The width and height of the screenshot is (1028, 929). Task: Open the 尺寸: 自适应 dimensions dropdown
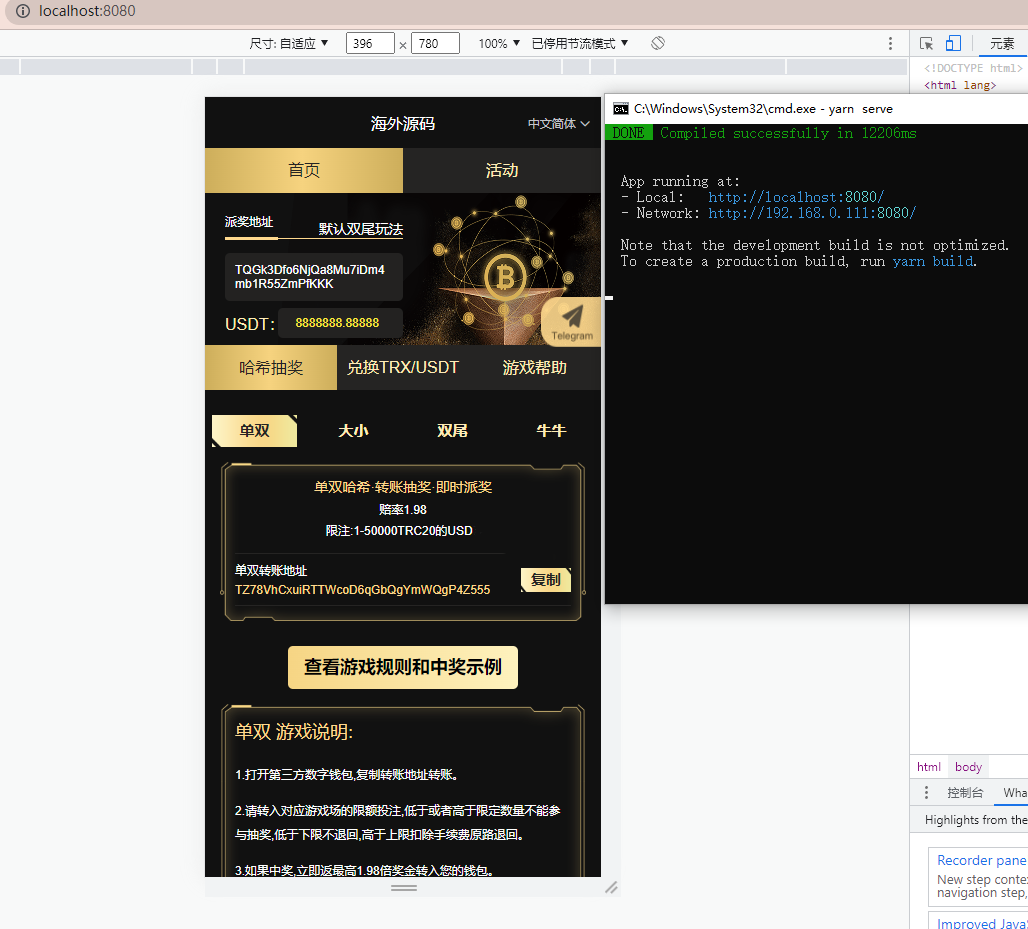pyautogui.click(x=289, y=43)
